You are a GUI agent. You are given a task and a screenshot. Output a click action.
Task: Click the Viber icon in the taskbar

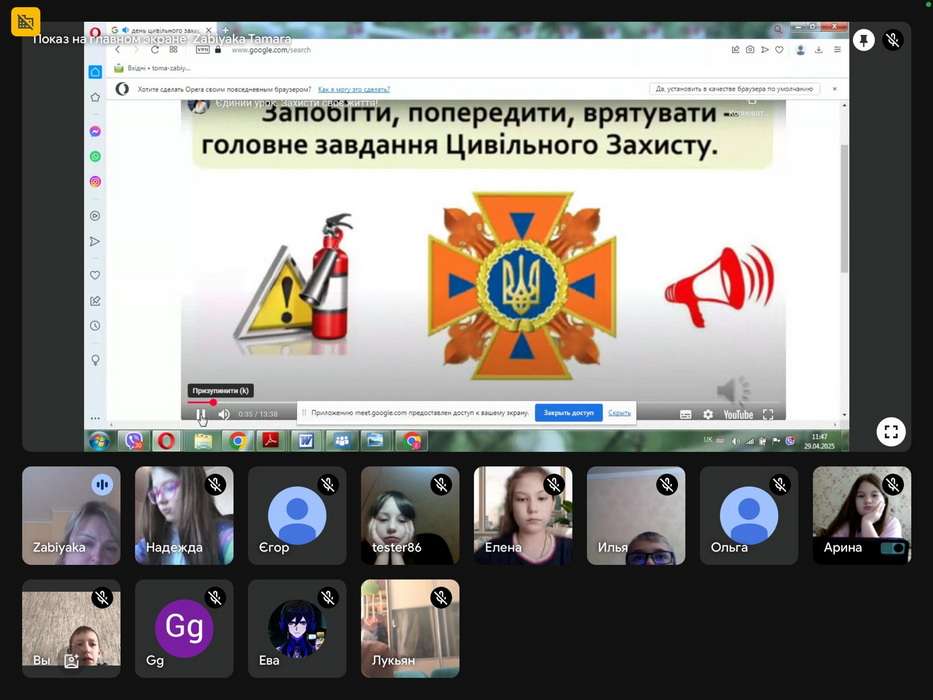click(x=133, y=440)
